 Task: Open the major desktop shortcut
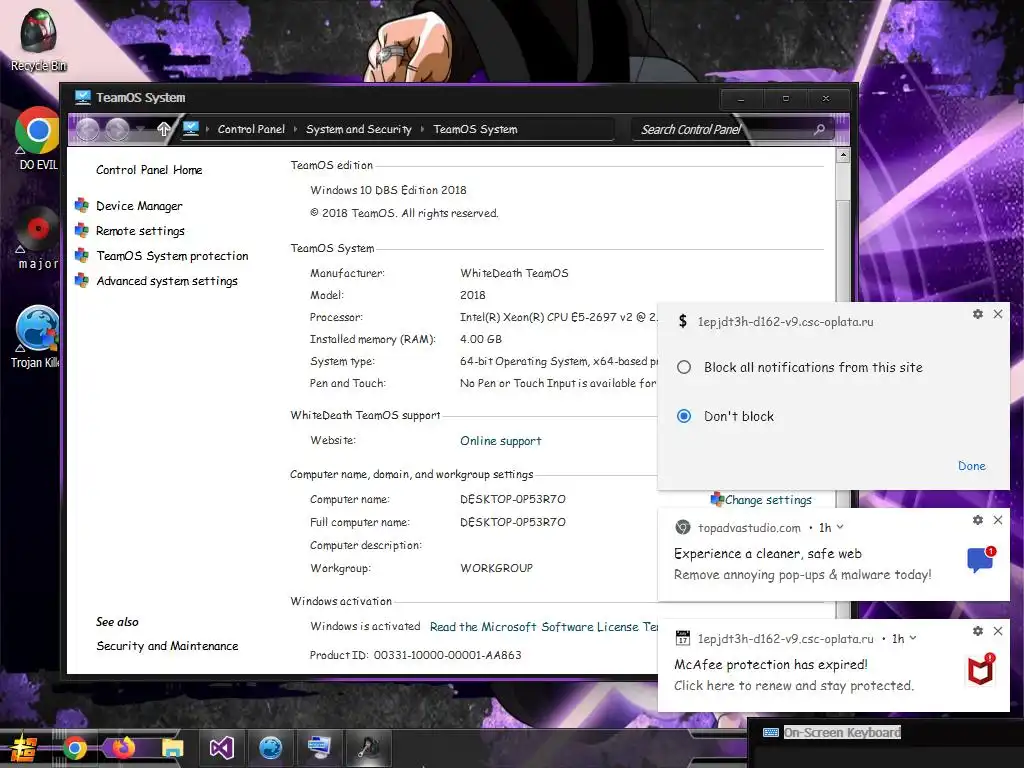pos(37,238)
